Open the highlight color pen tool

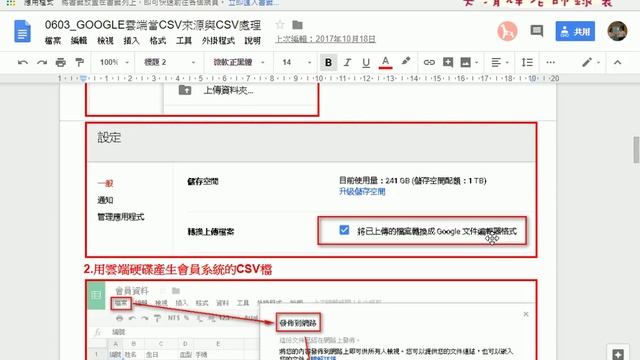(405, 62)
